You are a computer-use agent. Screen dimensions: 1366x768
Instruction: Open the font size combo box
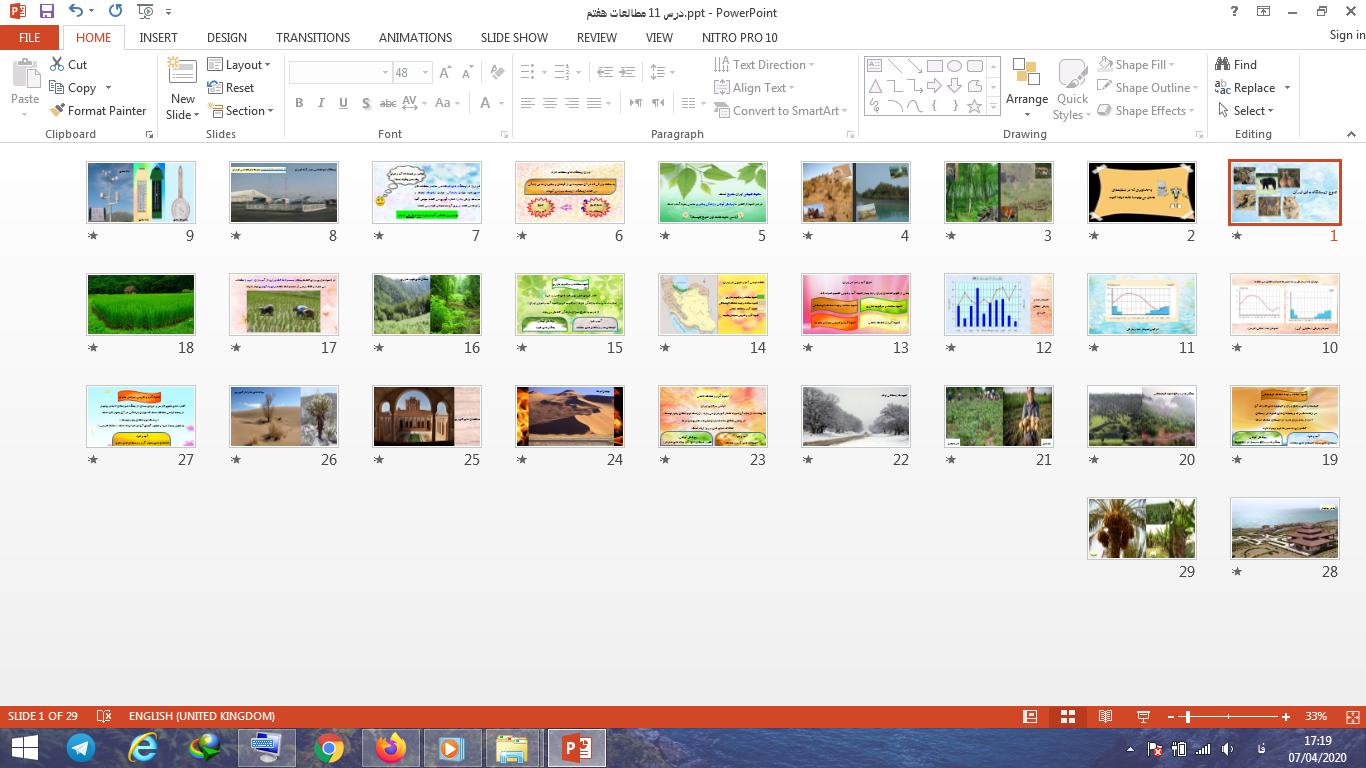[410, 73]
